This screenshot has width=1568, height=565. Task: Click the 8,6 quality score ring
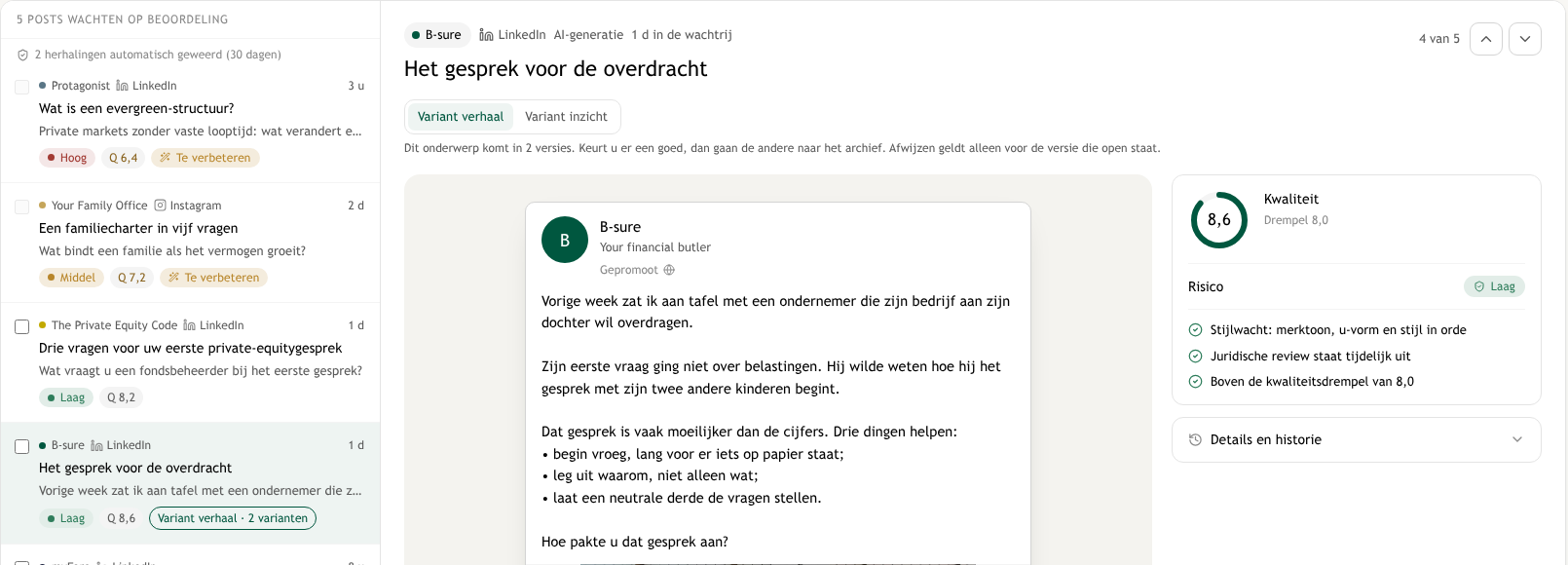(1219, 220)
